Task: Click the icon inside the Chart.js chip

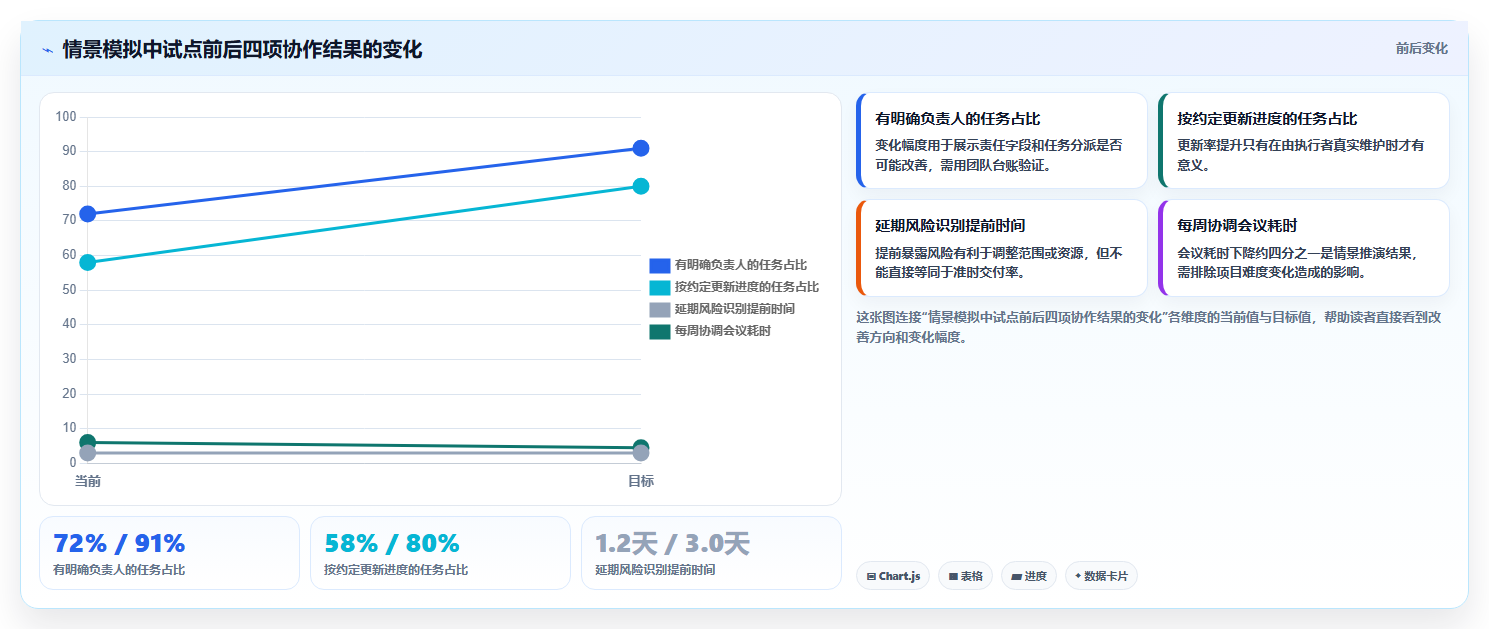Action: 871,576
